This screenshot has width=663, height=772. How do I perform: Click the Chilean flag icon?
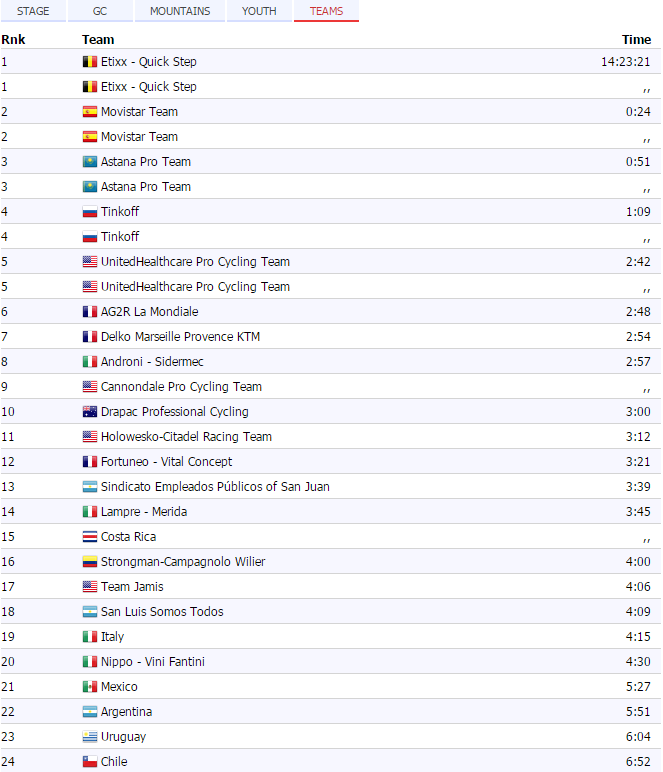point(90,762)
